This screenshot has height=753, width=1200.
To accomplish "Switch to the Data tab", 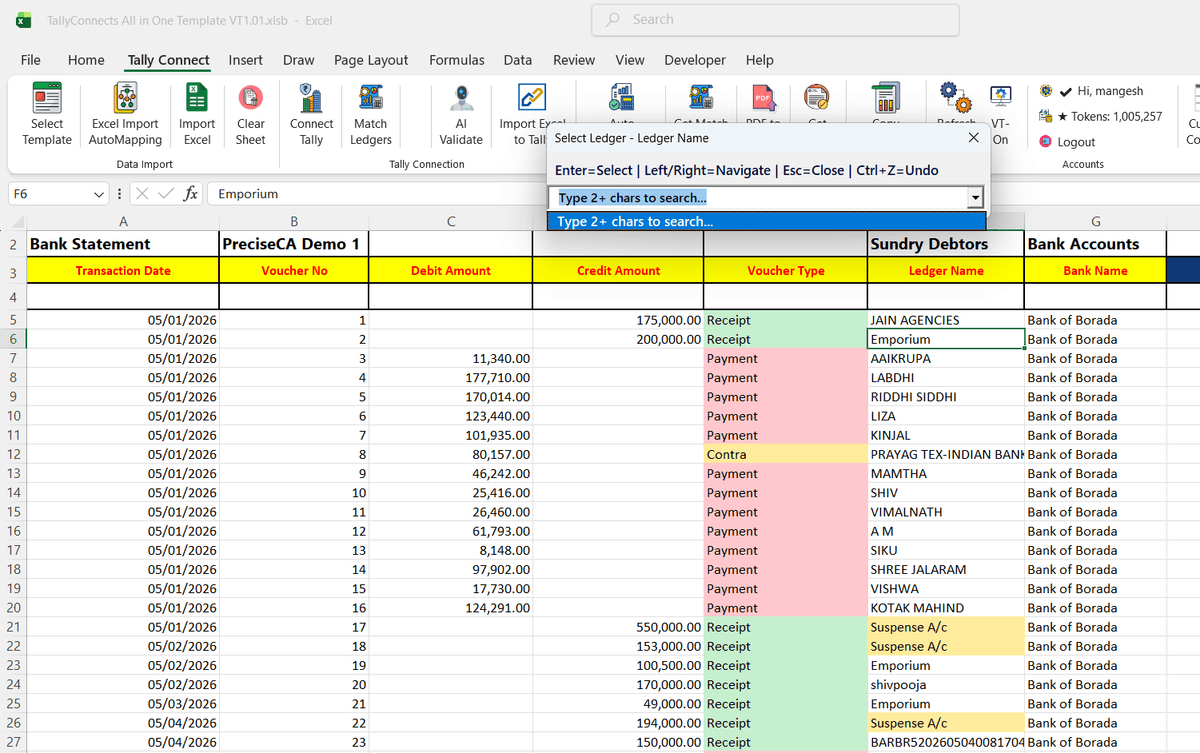I will pyautogui.click(x=518, y=60).
